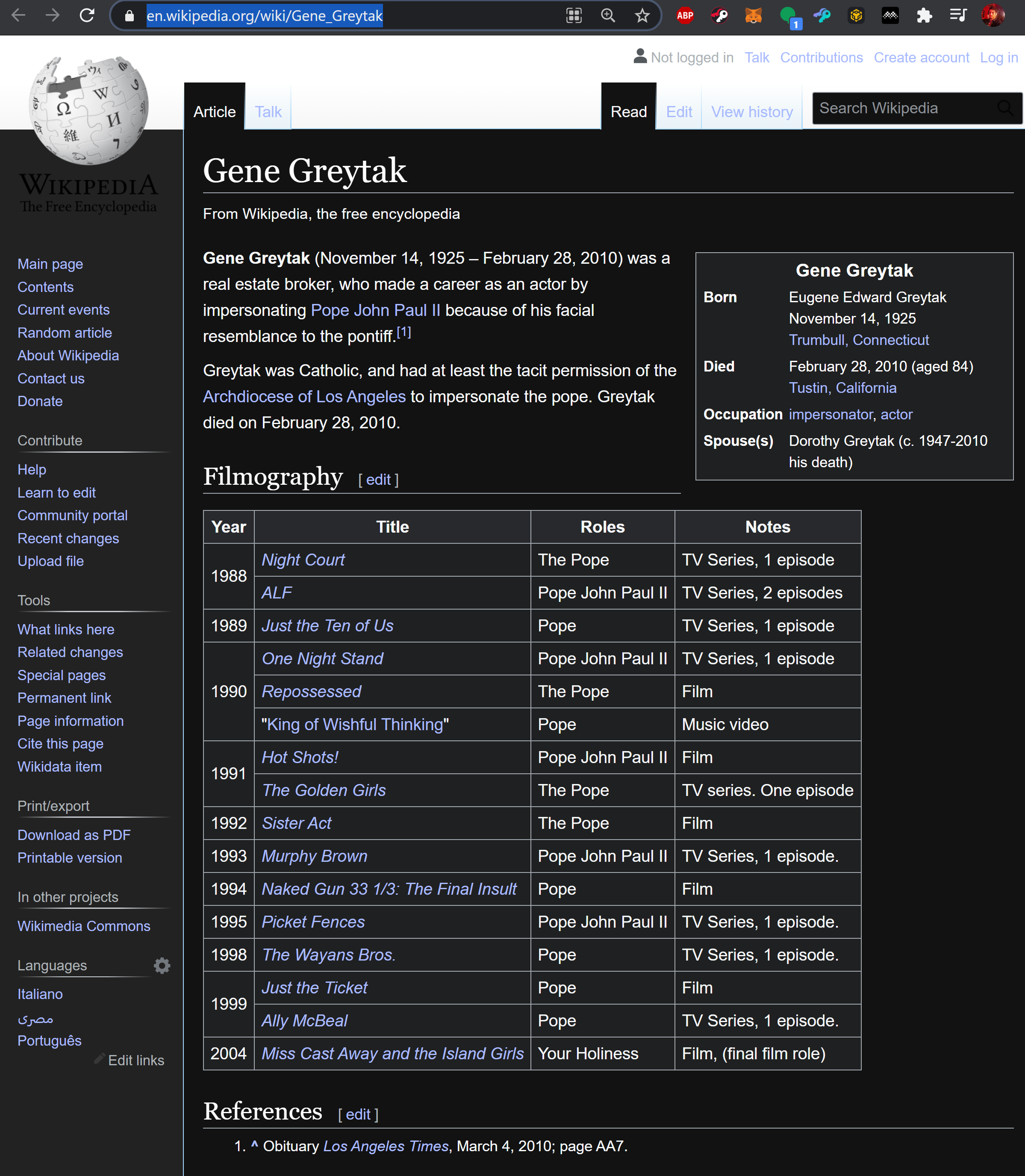The width and height of the screenshot is (1025, 1176).
Task: Select the Read tab
Action: (x=629, y=112)
